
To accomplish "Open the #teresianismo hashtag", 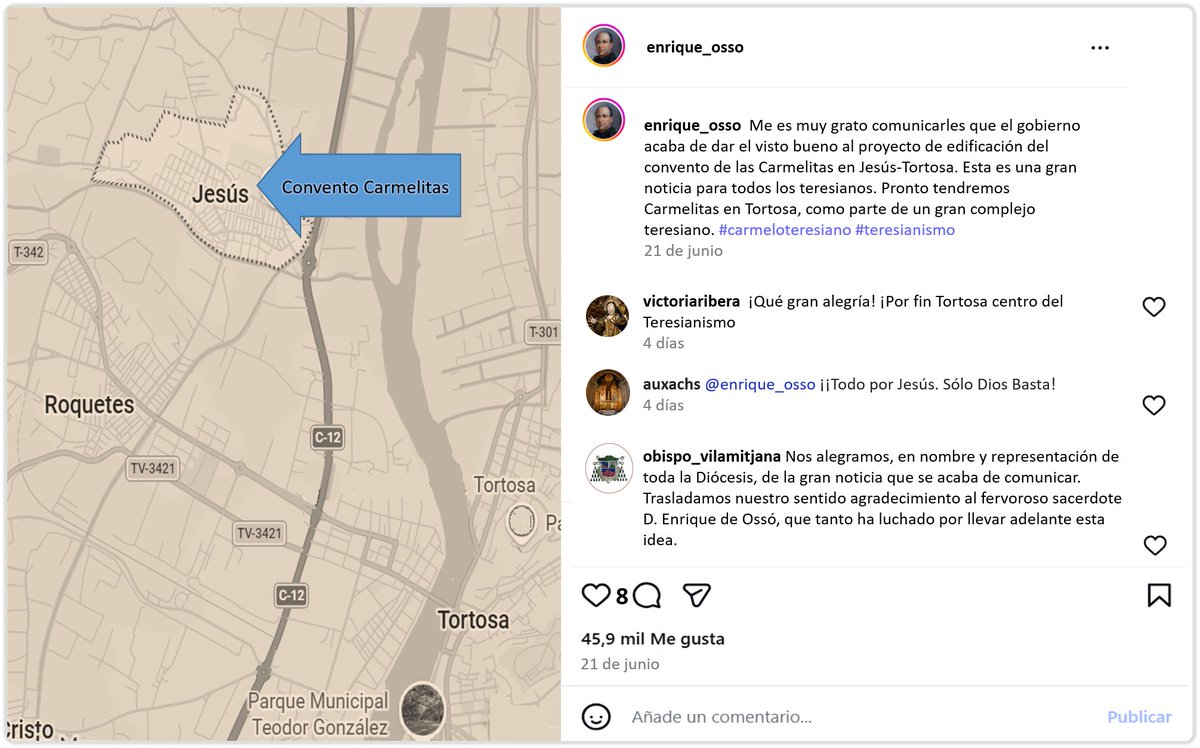I will (x=905, y=230).
